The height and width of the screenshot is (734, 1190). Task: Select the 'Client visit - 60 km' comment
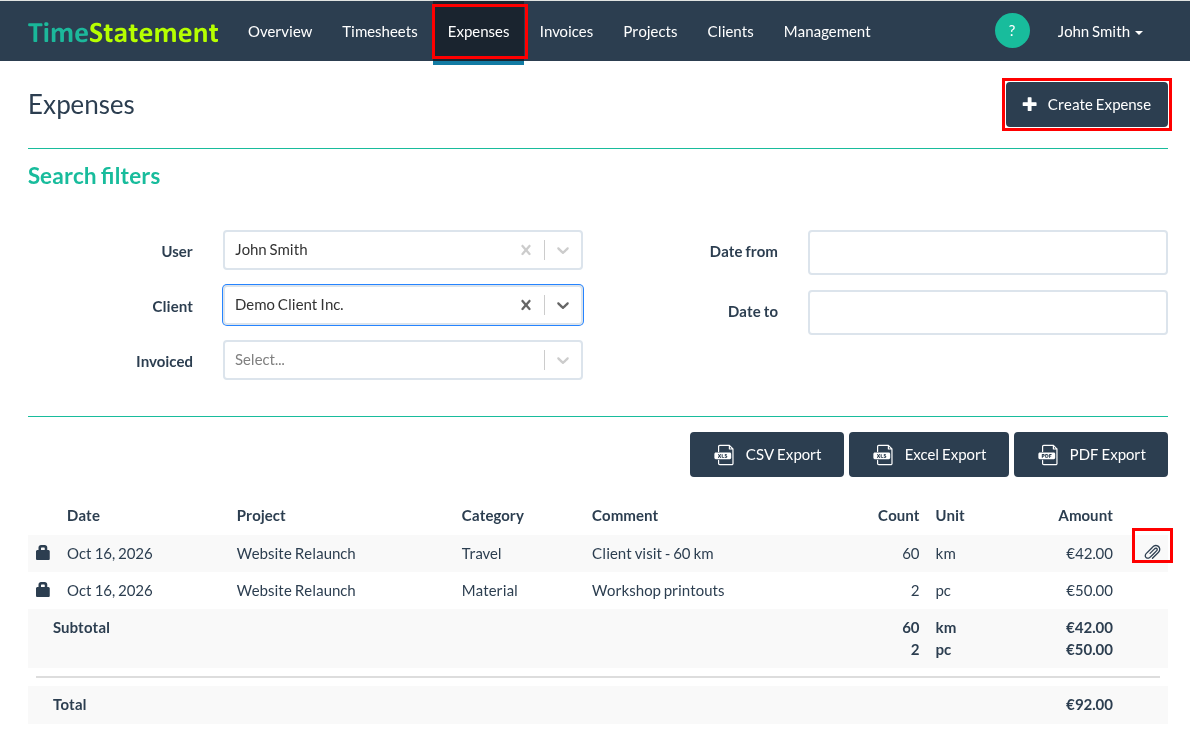pyautogui.click(x=653, y=553)
